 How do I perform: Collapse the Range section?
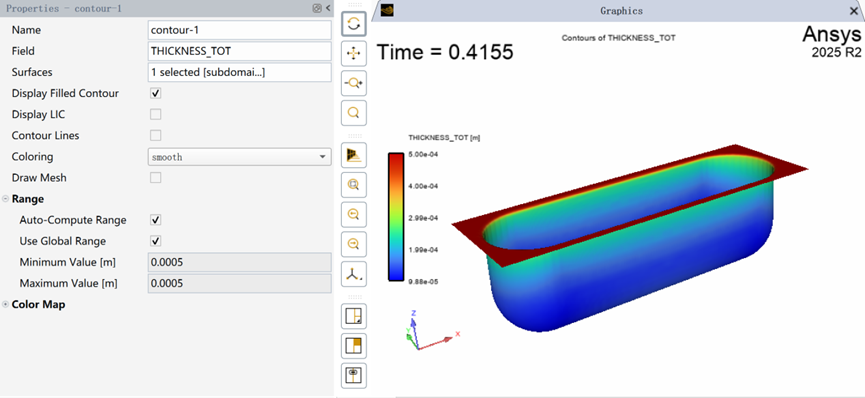pyautogui.click(x=6, y=199)
